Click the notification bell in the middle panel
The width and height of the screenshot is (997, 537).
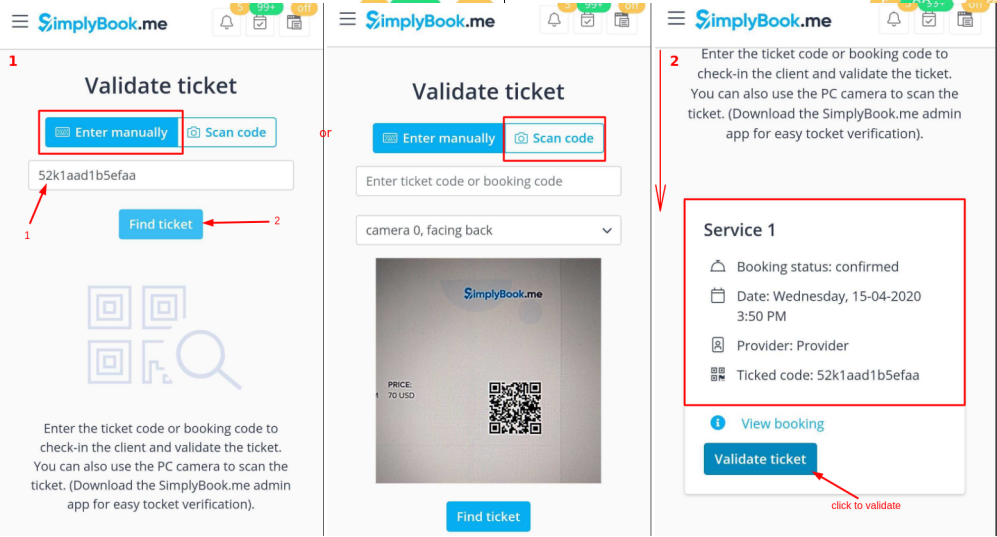coord(555,20)
